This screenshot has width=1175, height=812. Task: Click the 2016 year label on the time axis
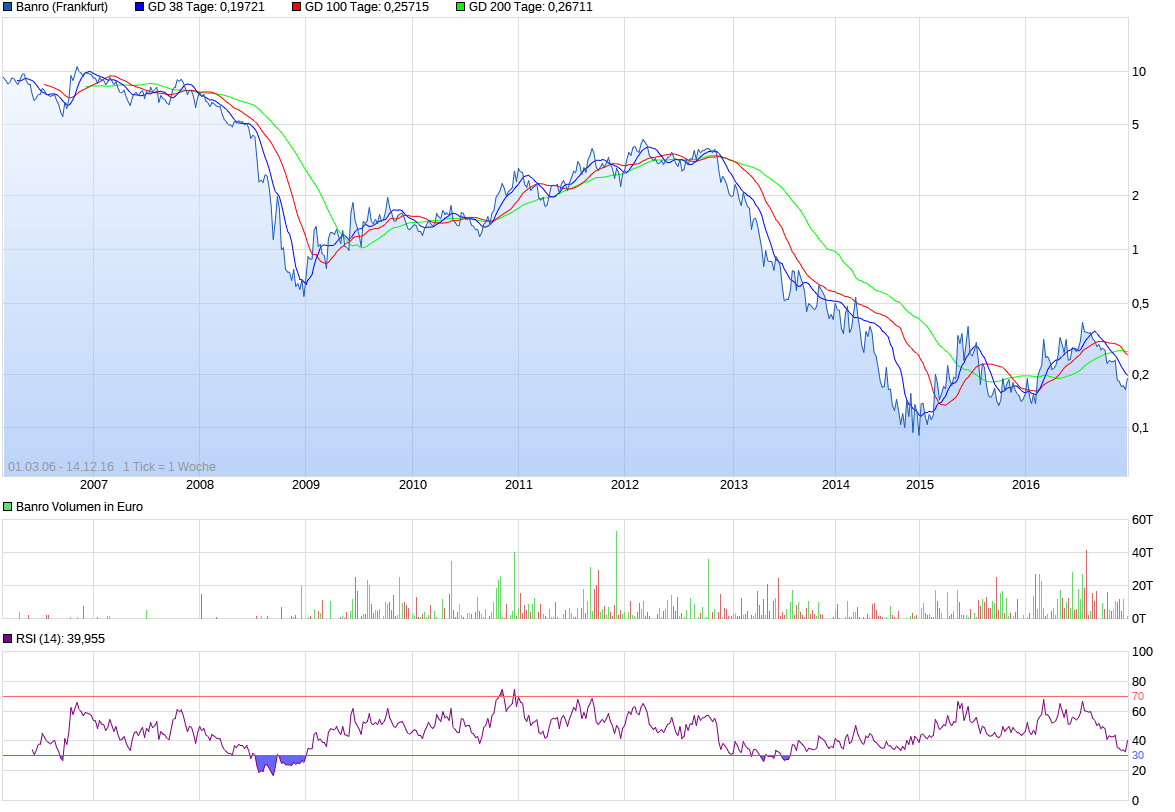[1026, 485]
